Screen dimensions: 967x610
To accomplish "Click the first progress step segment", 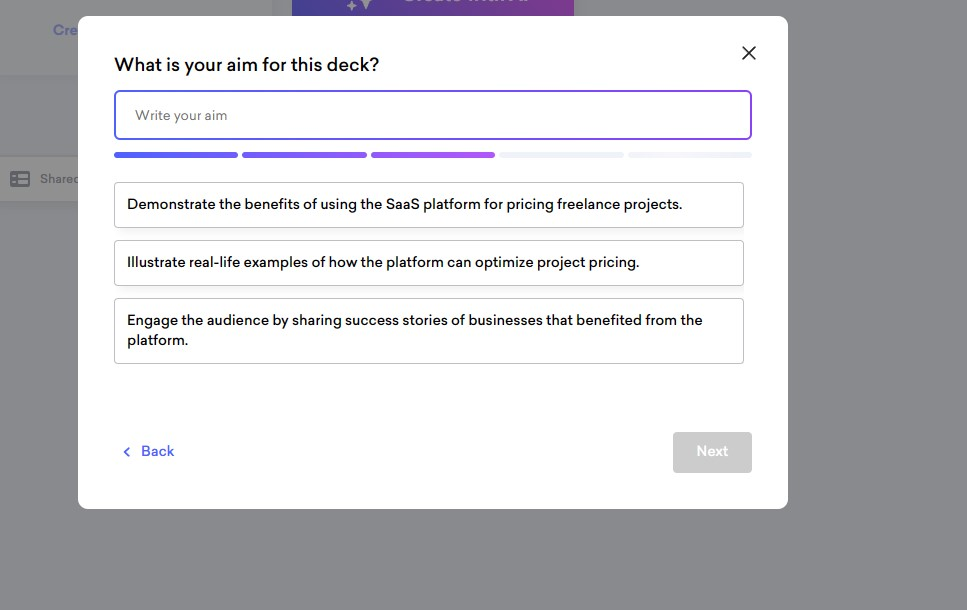I will pos(176,155).
